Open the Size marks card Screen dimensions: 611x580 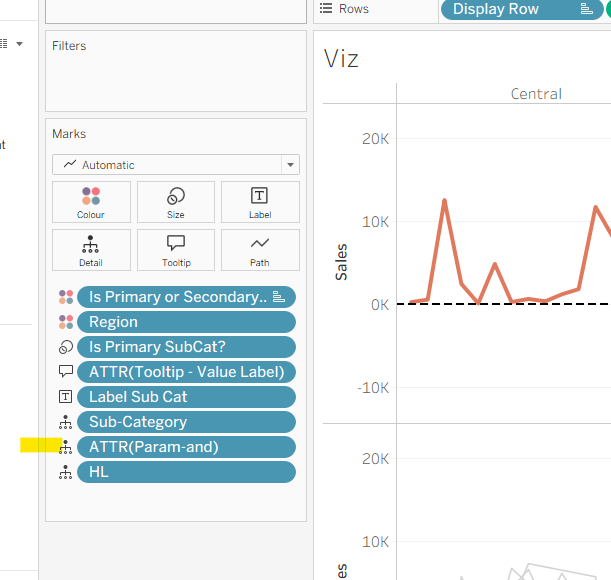[175, 202]
